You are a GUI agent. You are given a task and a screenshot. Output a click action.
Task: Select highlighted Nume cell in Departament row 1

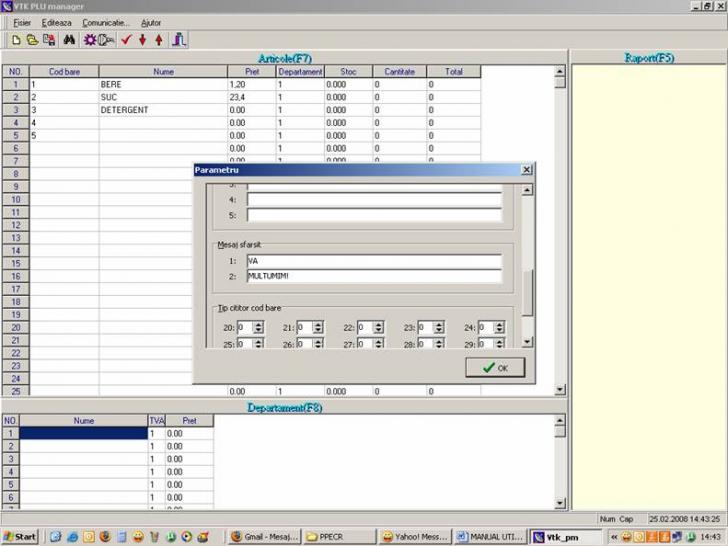(x=84, y=433)
